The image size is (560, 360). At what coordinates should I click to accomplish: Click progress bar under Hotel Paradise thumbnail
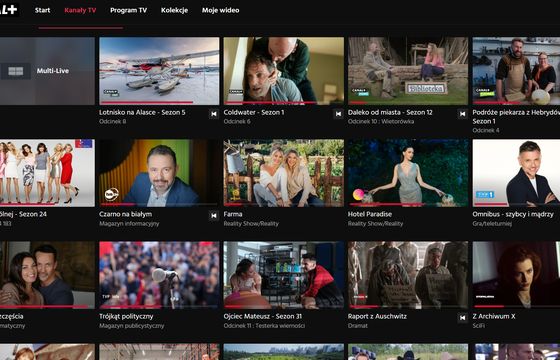(408, 205)
